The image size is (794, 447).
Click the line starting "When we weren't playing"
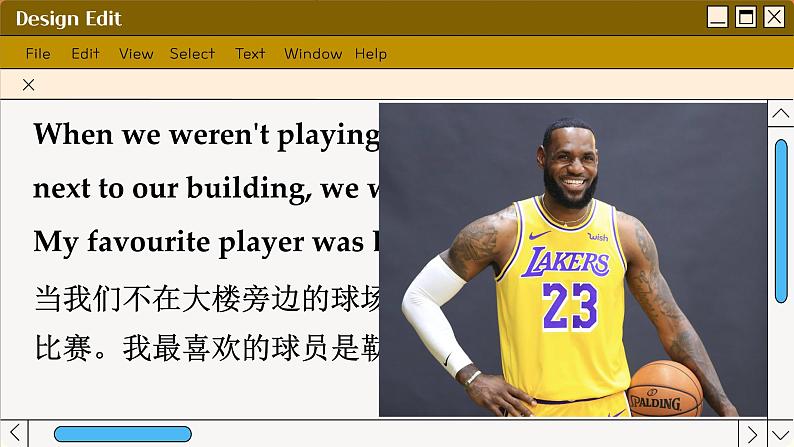(x=206, y=136)
